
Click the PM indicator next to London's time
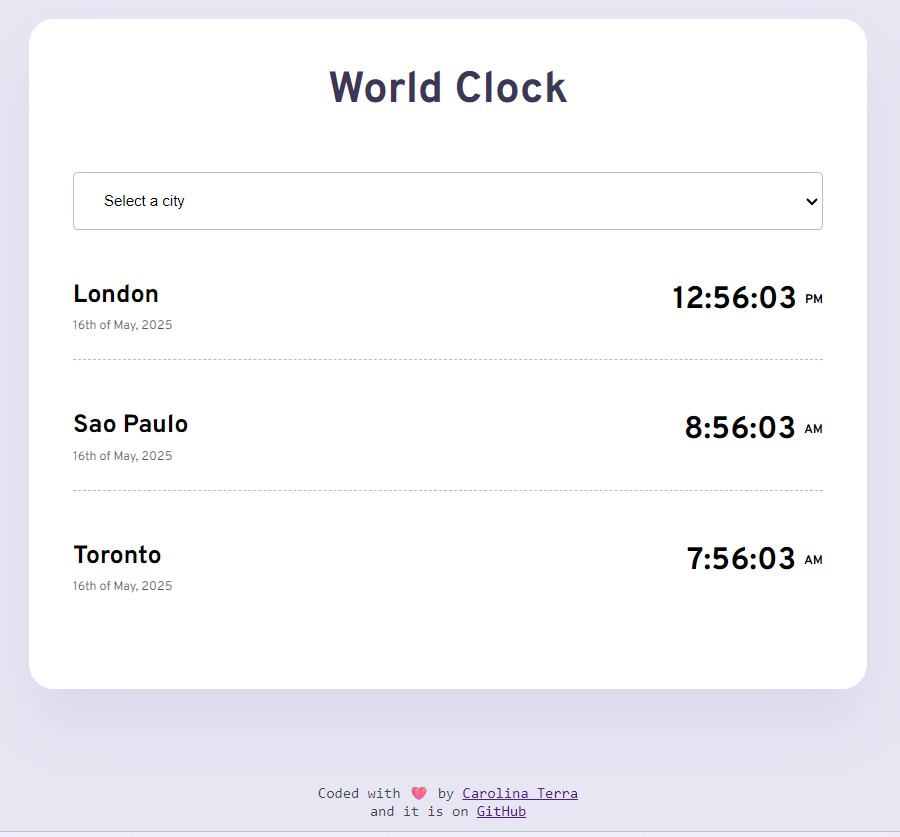point(814,298)
